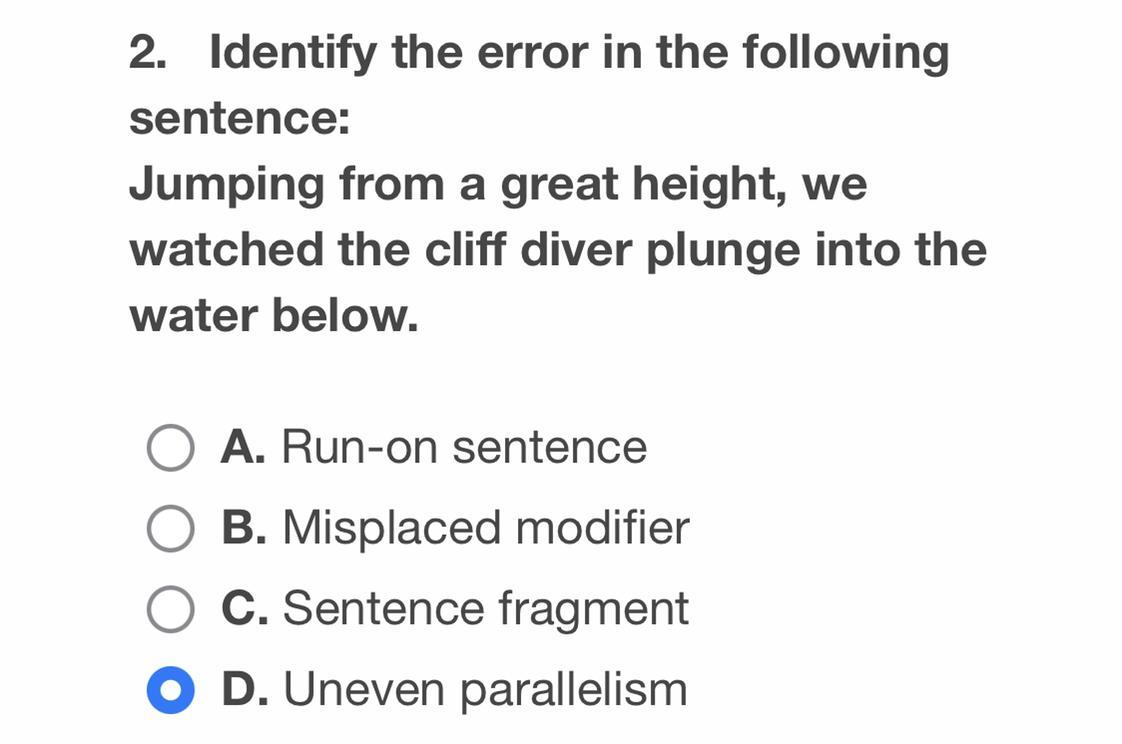
Task: Click the bold option letter "C."
Action: 244,609
